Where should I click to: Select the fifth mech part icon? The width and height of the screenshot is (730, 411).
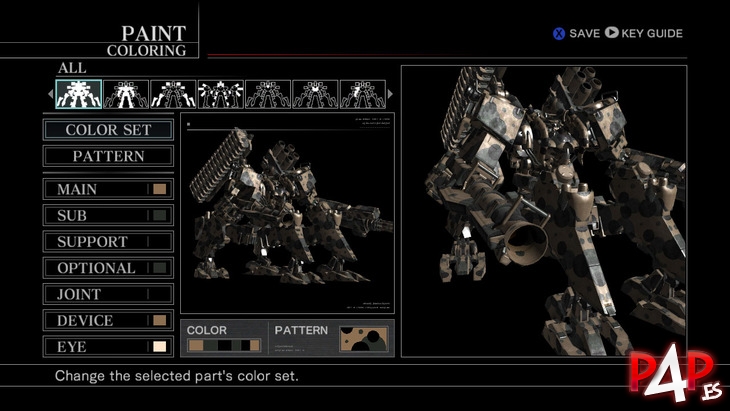(268, 94)
